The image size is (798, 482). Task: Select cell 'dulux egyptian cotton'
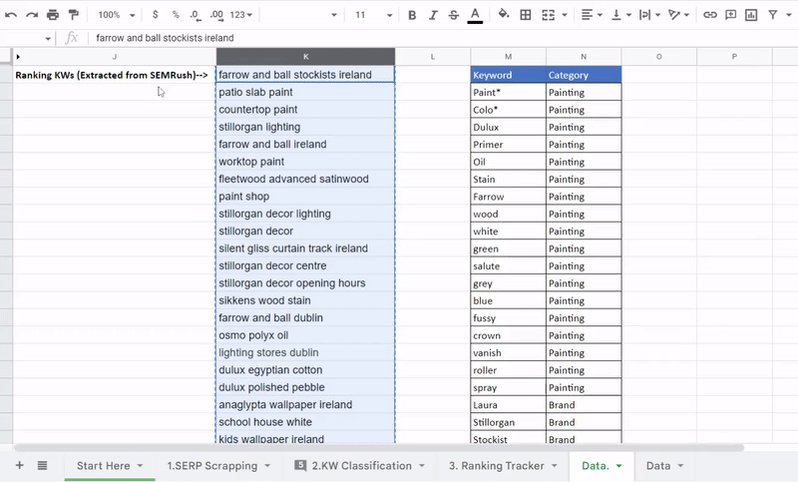pos(305,370)
